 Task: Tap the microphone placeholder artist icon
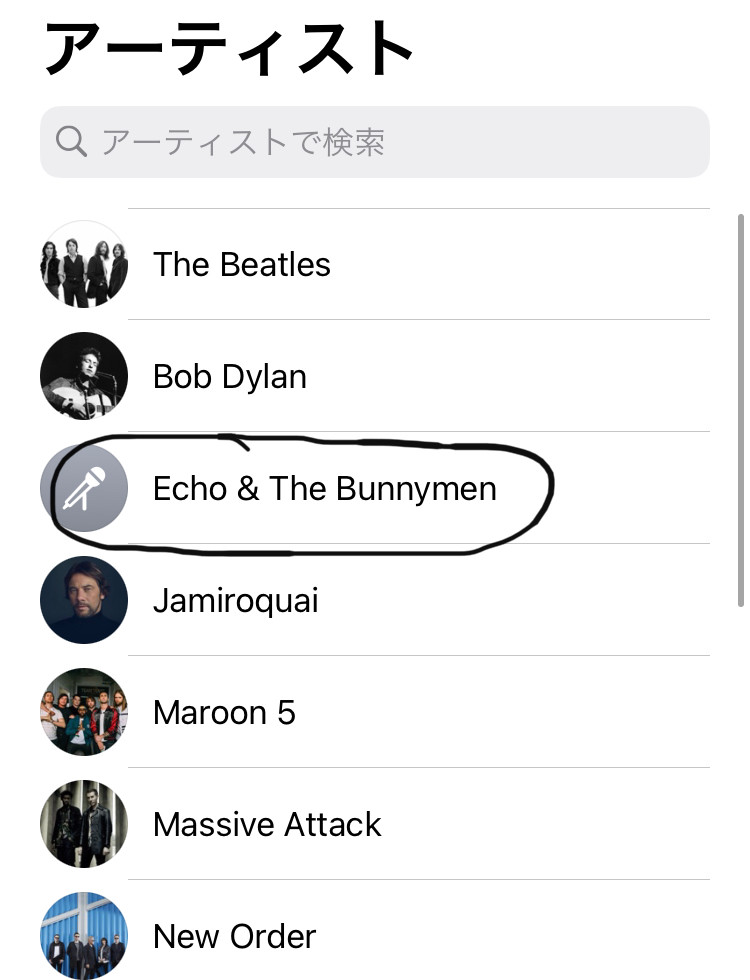(x=84, y=488)
